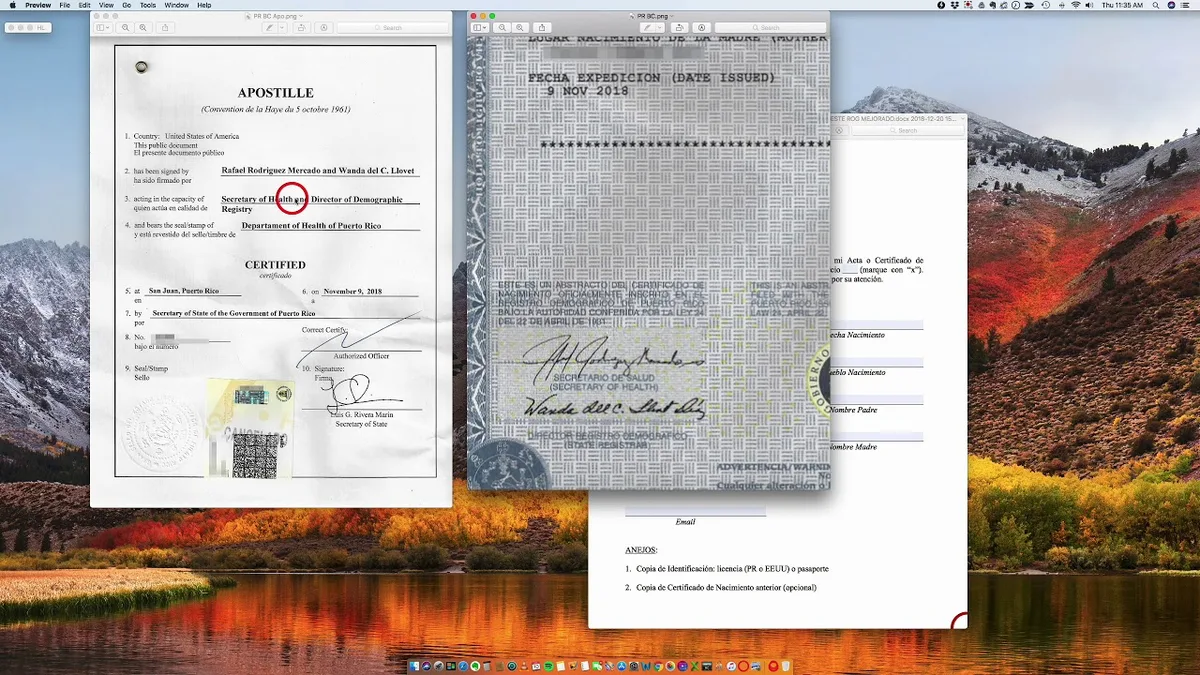This screenshot has height=675, width=1200.
Task: Click the "CERTIFIED" heading in the apostille
Action: pyautogui.click(x=275, y=265)
